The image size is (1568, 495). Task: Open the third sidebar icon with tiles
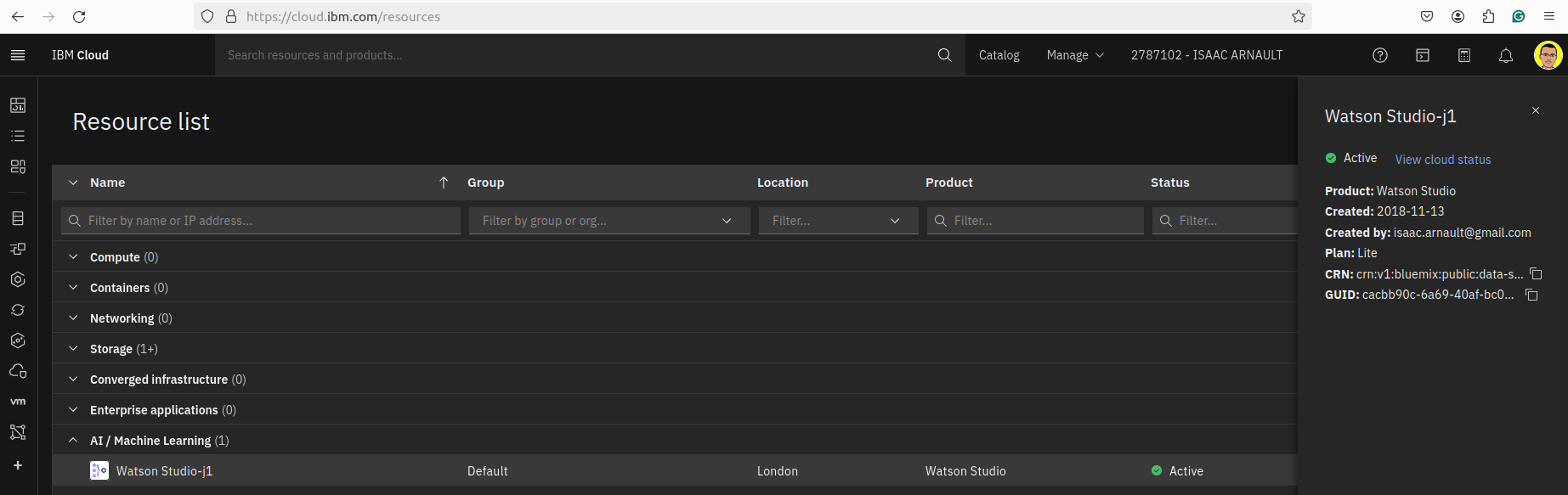click(18, 166)
